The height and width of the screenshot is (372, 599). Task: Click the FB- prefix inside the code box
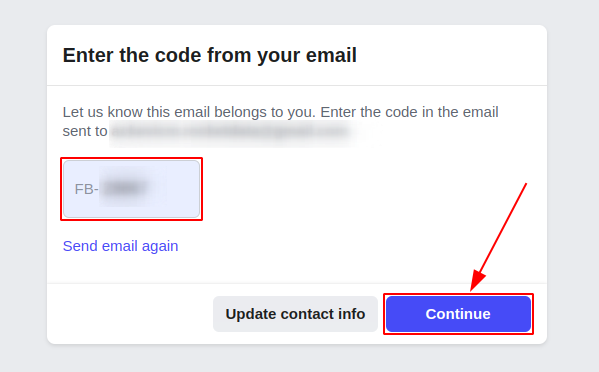tap(86, 189)
